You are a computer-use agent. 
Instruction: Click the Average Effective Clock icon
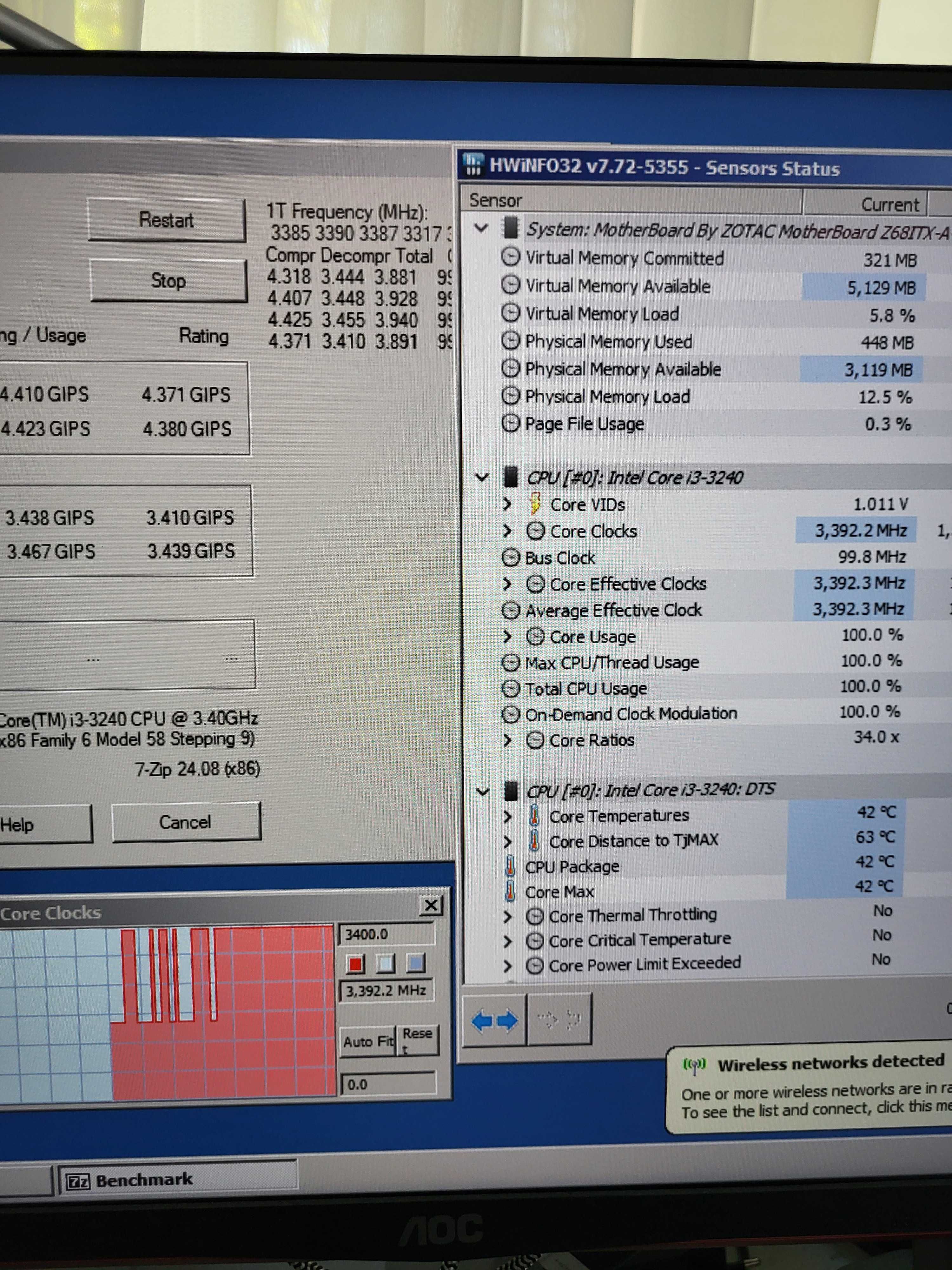[x=510, y=610]
